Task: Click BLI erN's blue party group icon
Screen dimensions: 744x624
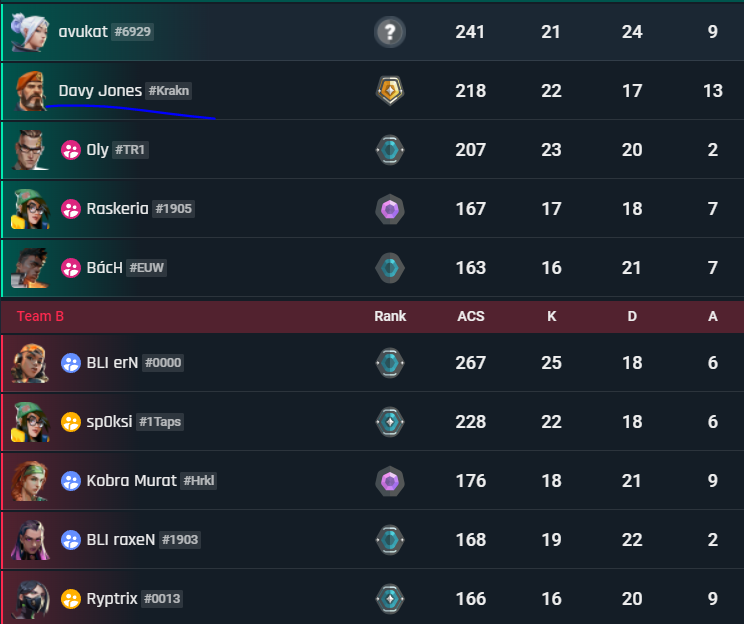Action: point(71,363)
